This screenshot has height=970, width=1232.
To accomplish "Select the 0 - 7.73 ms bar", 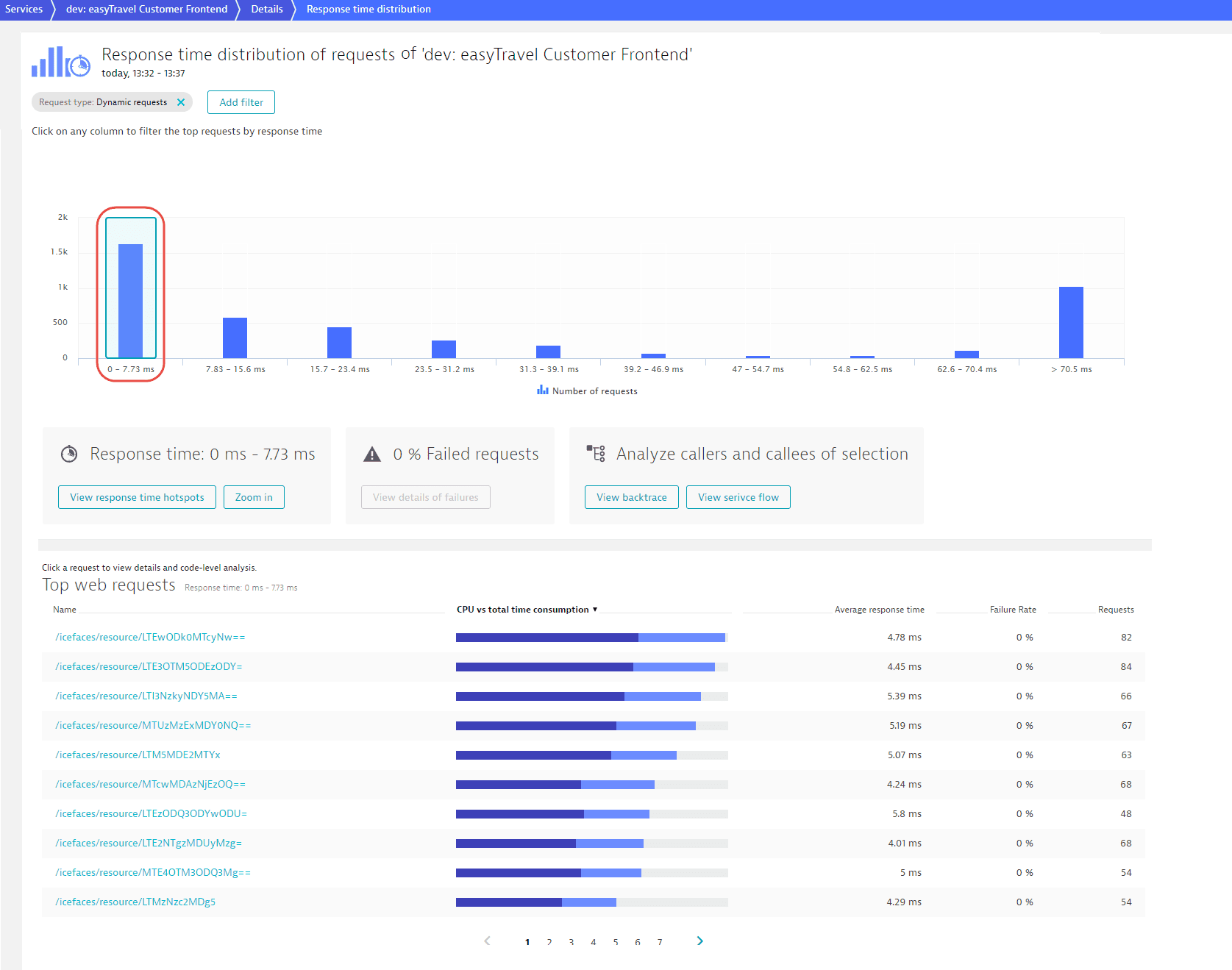I will tap(131, 301).
